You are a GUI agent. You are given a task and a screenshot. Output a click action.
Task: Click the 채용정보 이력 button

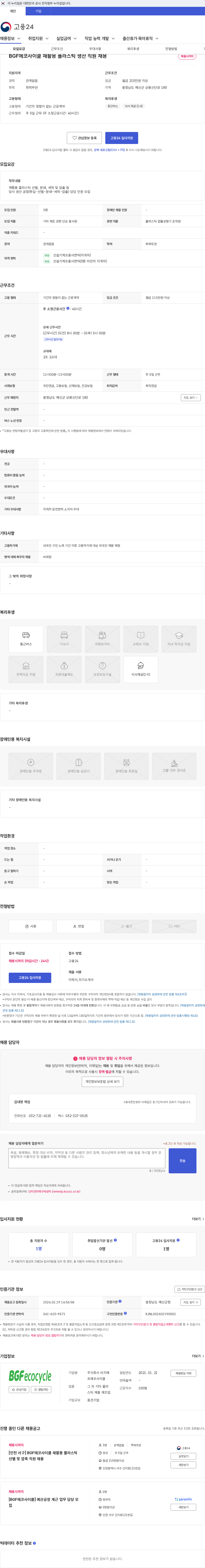[x=183, y=1373]
